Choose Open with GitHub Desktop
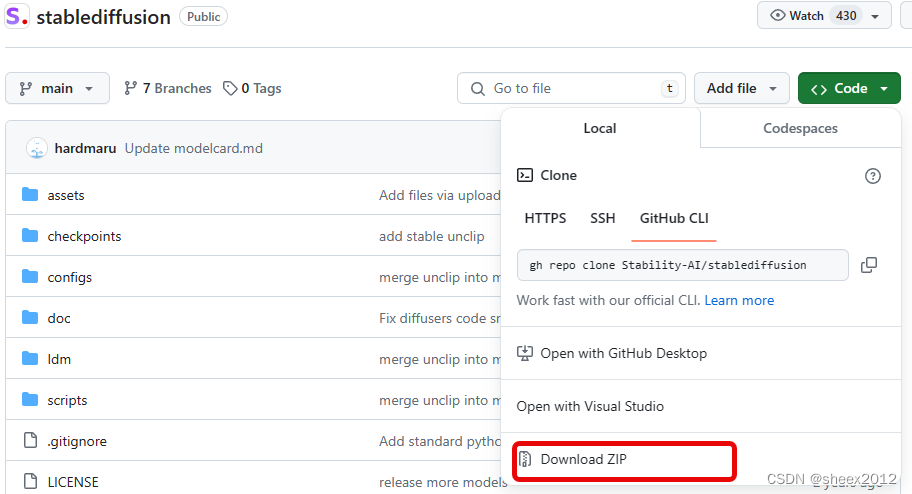 point(623,353)
